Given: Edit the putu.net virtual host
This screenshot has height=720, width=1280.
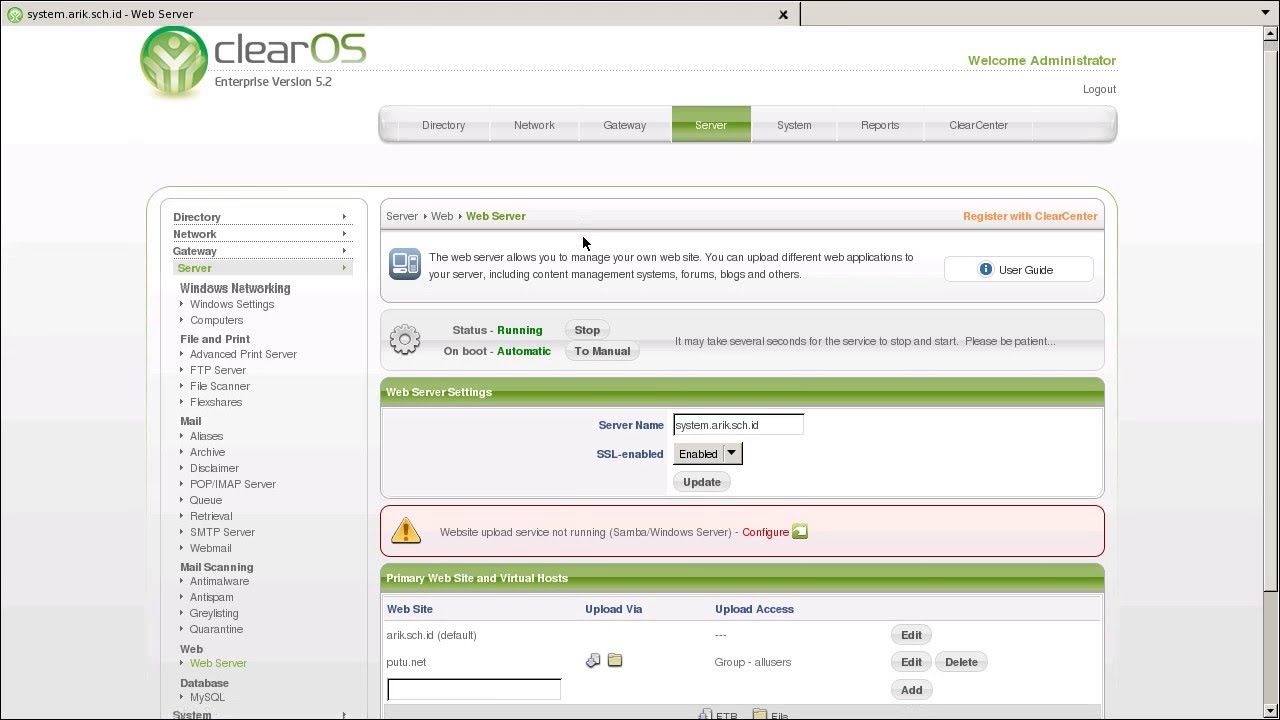Looking at the screenshot, I should coord(911,662).
